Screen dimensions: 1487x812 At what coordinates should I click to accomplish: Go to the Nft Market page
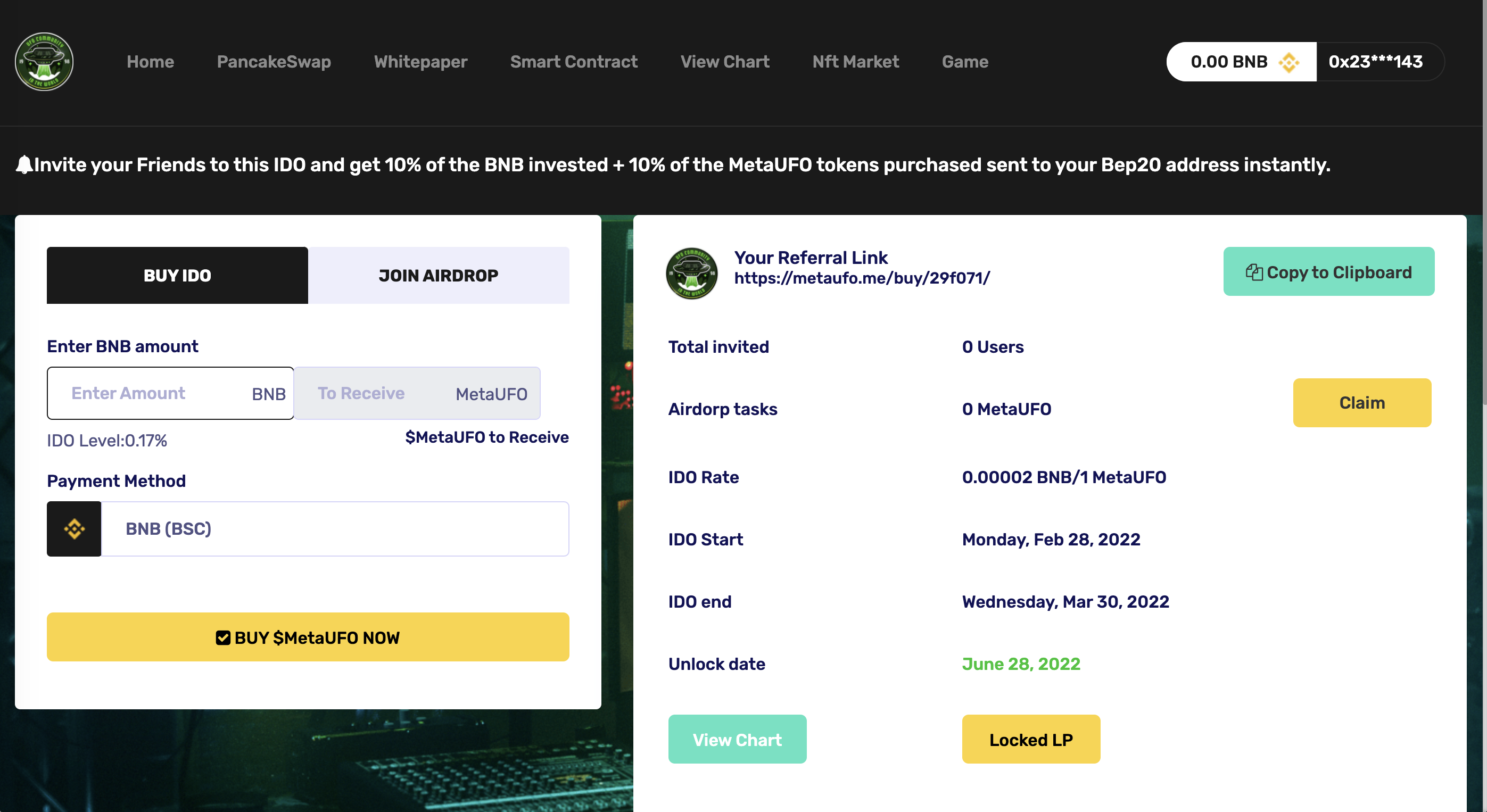click(x=855, y=62)
